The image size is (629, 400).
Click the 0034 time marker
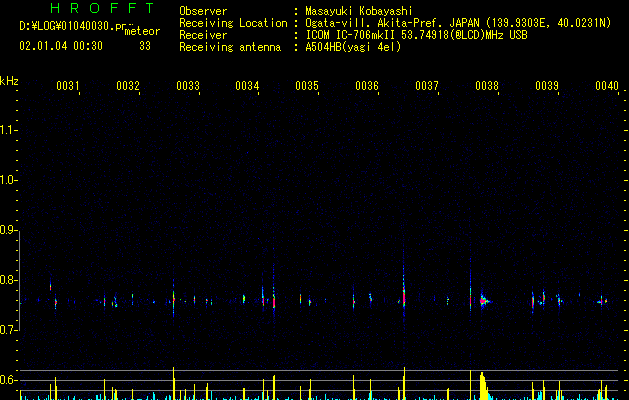(247, 85)
